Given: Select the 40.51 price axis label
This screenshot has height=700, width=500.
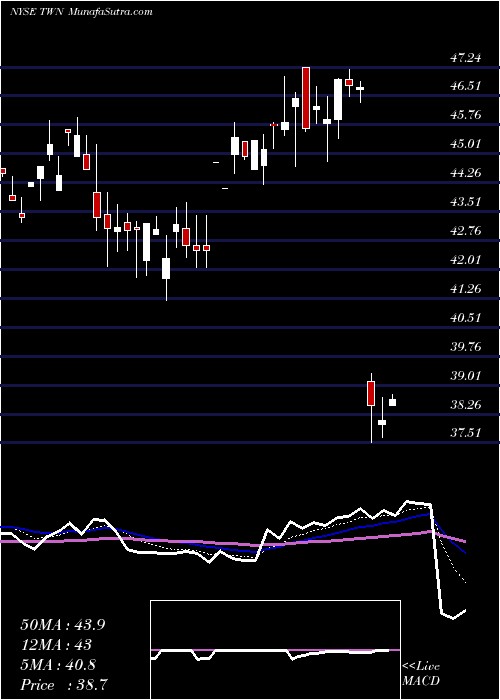Looking at the screenshot, I should click(x=466, y=318).
